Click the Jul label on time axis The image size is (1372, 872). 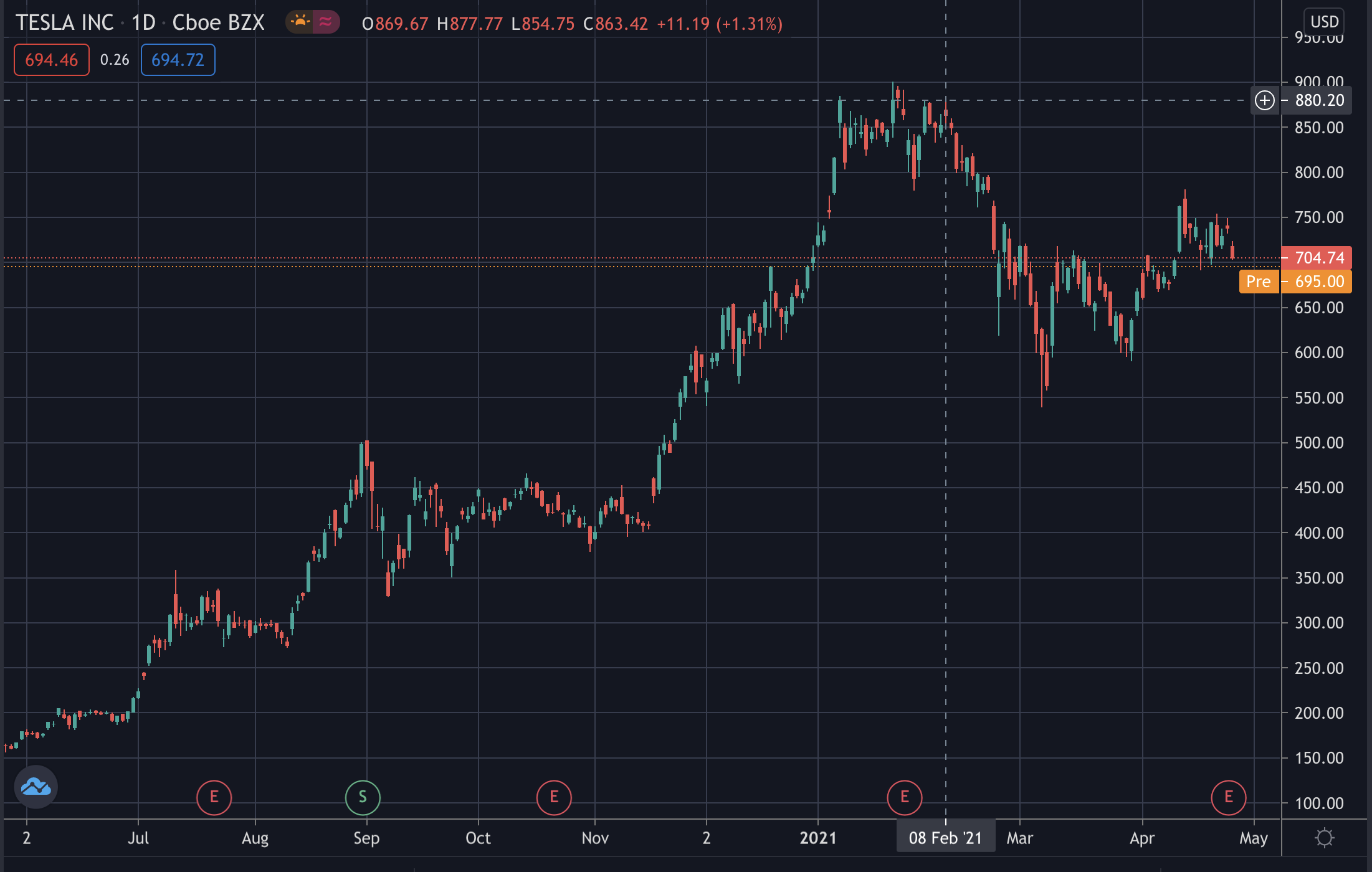[138, 838]
